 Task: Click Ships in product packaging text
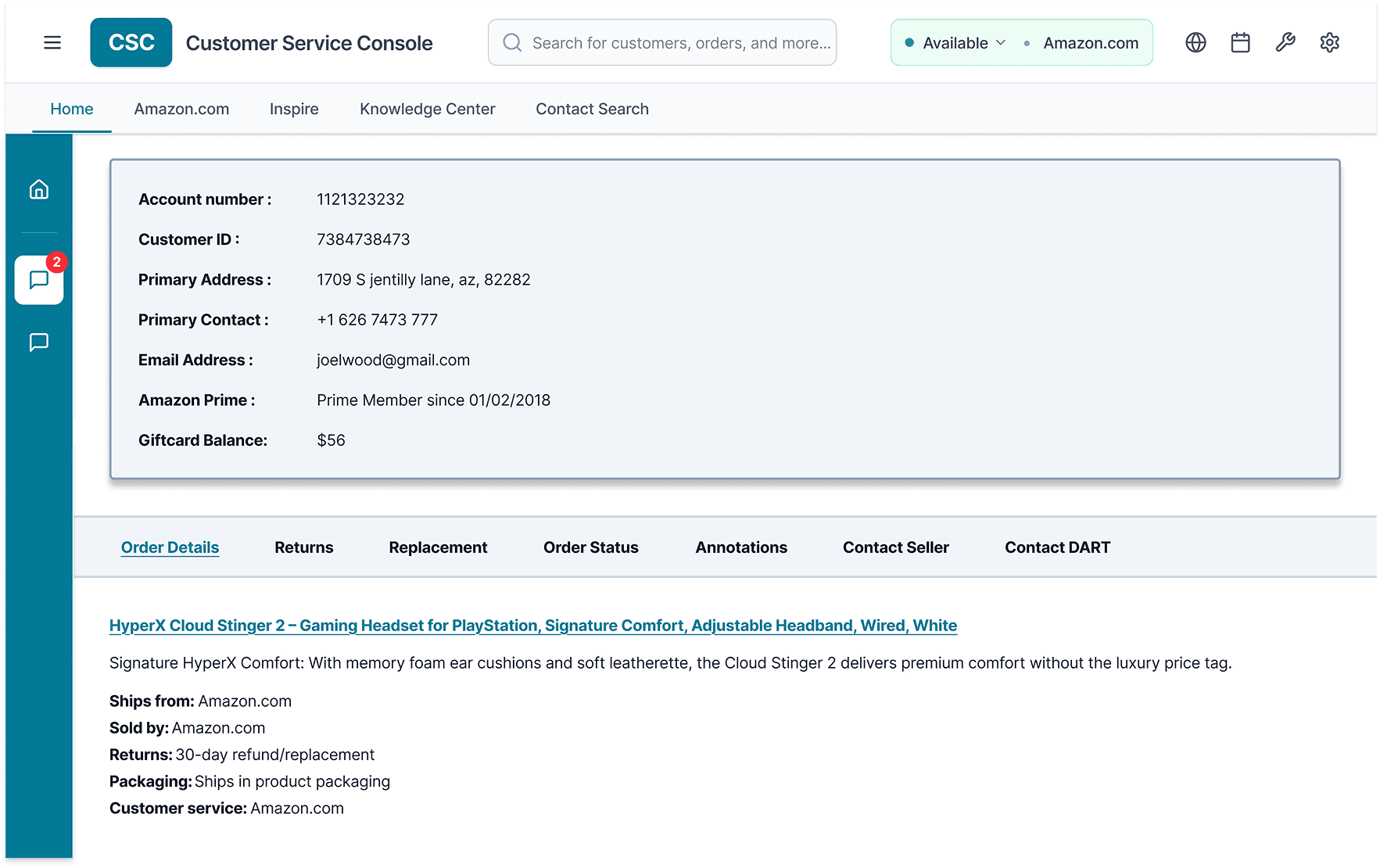(292, 781)
